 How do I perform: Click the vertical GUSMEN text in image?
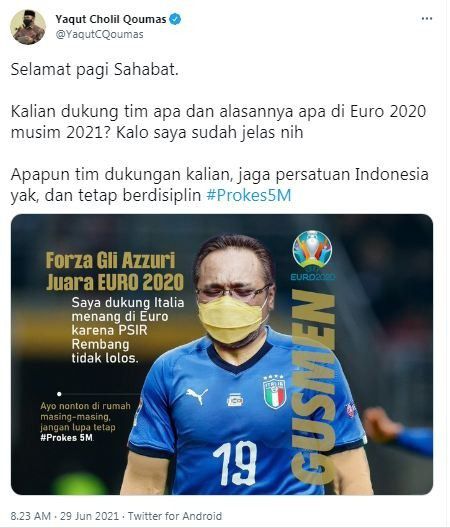click(313, 387)
